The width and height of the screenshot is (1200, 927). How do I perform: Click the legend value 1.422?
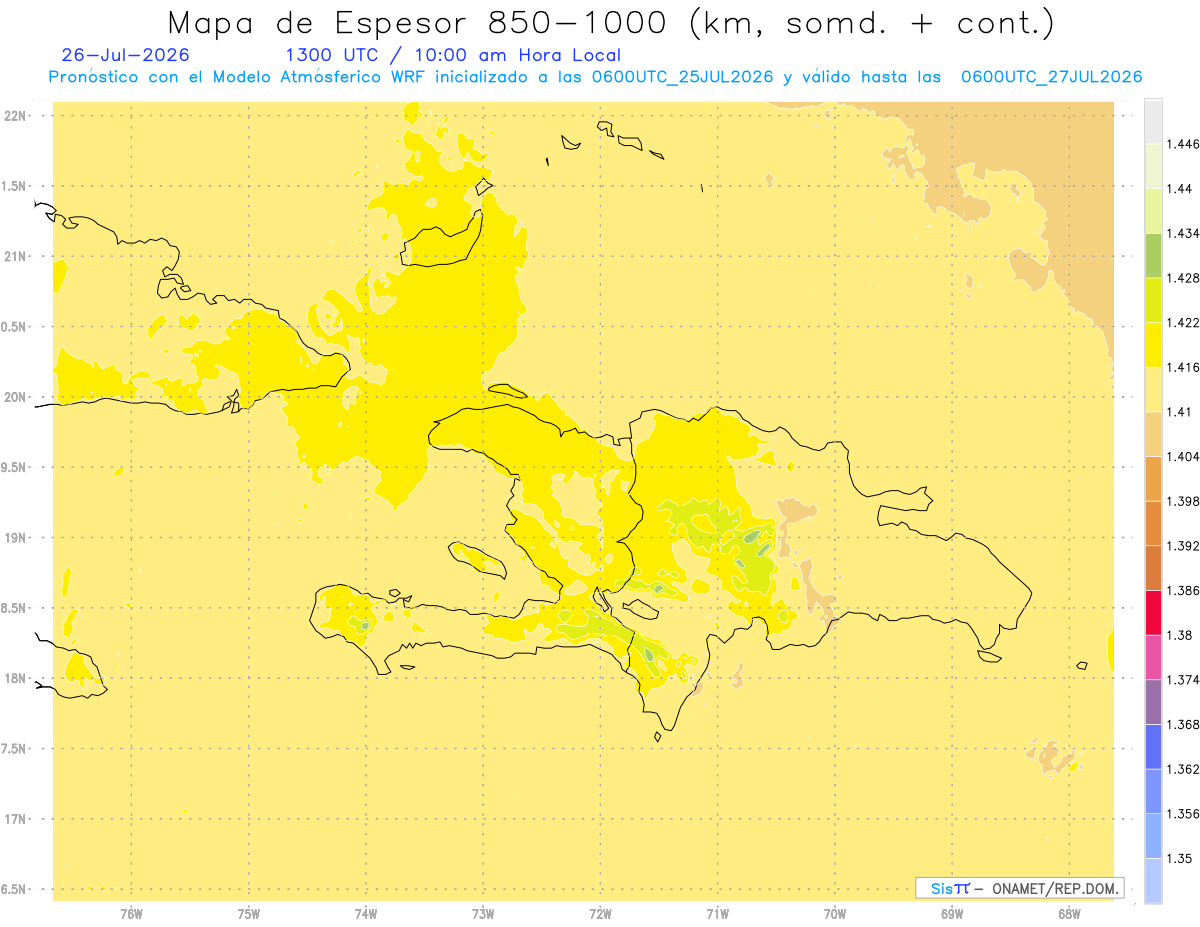tap(1183, 322)
